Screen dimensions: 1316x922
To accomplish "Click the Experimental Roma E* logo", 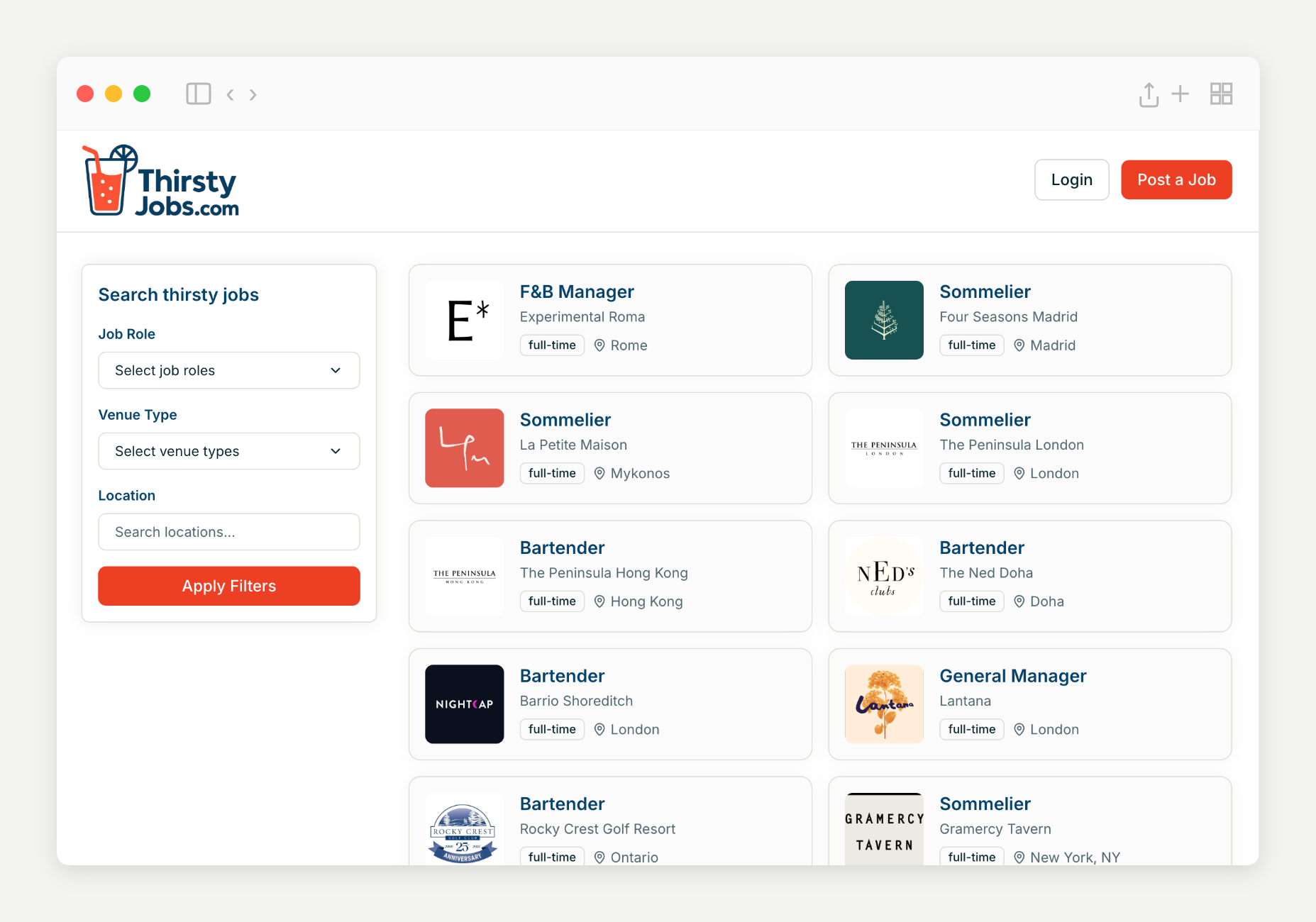I will [465, 320].
